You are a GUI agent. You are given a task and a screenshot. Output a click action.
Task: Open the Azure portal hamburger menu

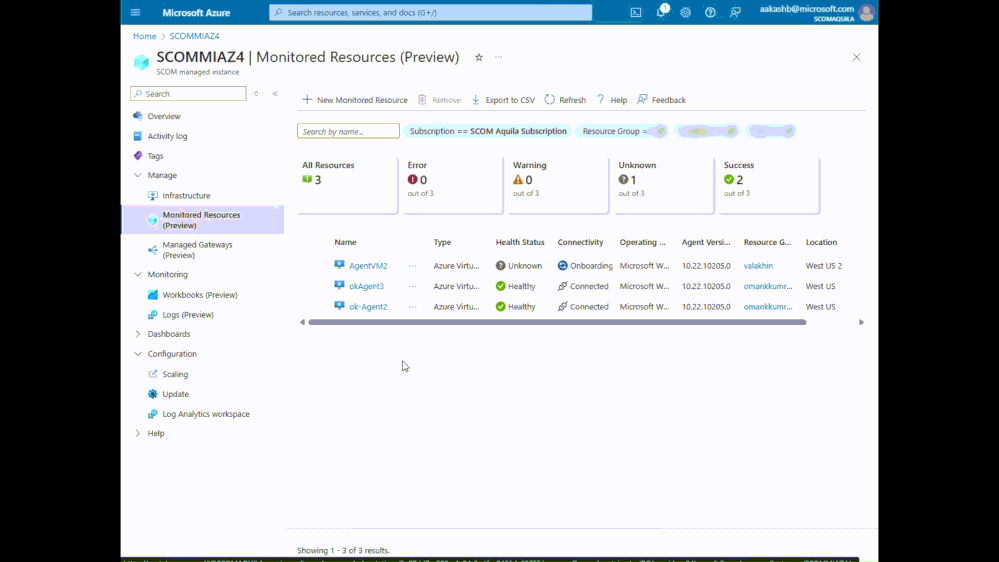[x=135, y=12]
